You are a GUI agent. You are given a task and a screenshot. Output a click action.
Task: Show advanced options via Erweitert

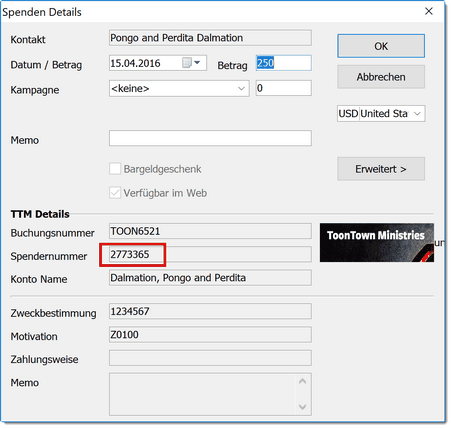coord(381,169)
